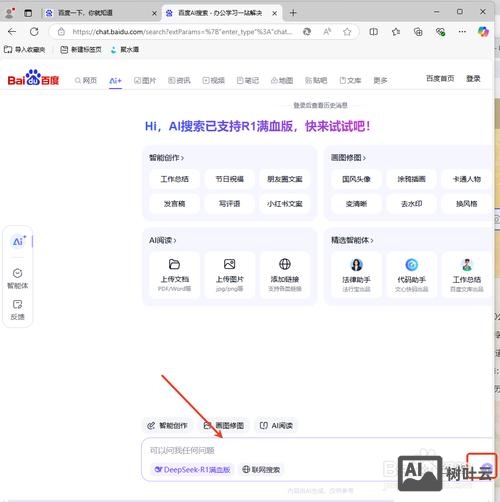Reload the page with the refresh icon
This screenshot has width=500, height=502.
34,32
